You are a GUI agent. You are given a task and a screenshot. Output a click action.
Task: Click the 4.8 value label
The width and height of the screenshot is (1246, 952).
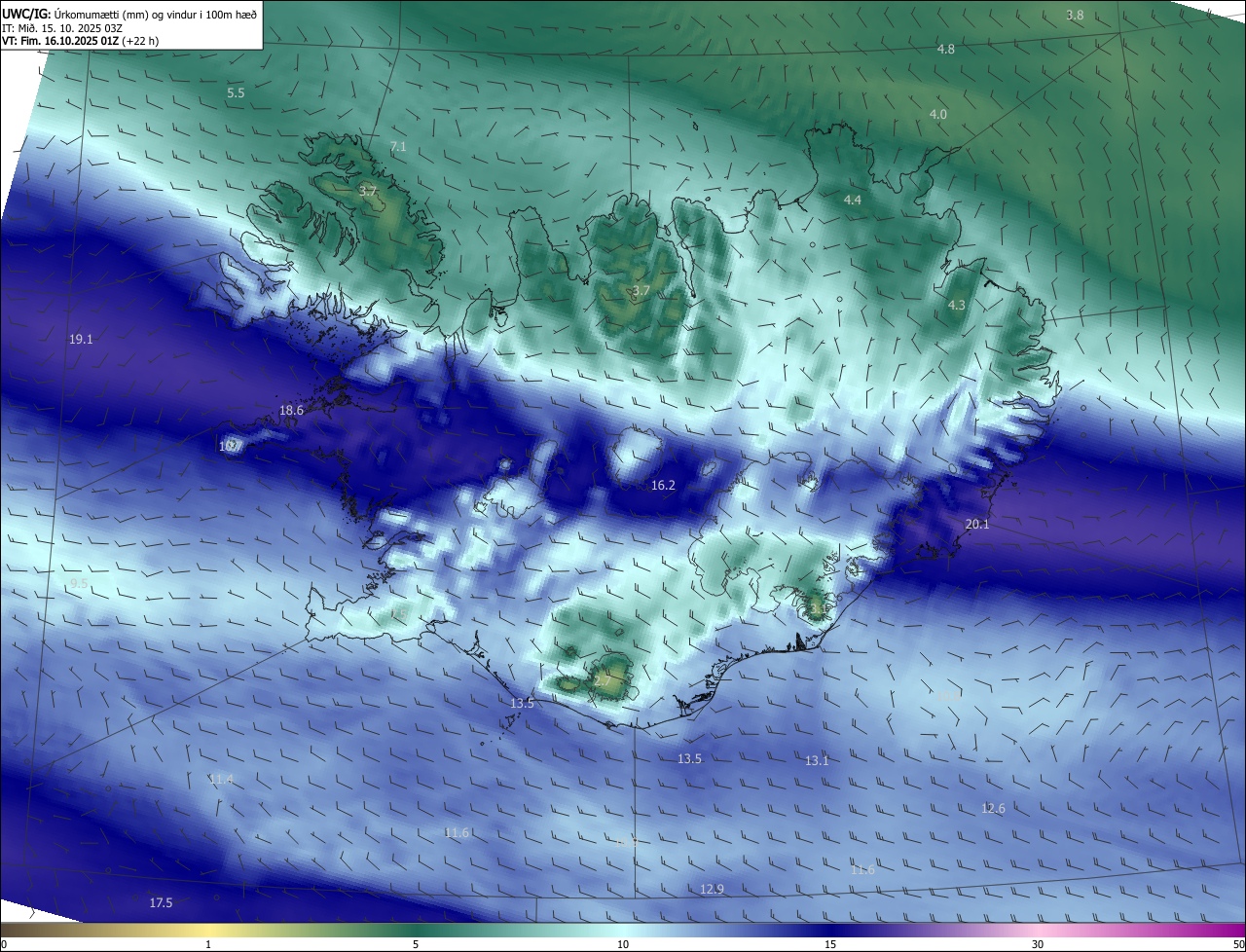946,49
